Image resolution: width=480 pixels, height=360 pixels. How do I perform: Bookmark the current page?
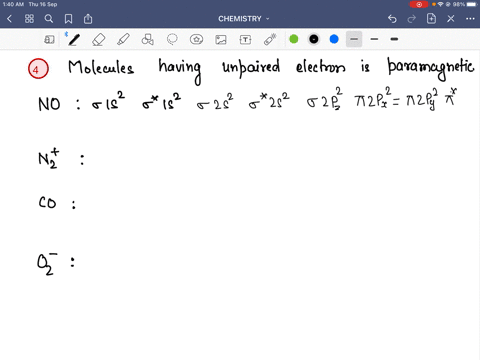[x=68, y=19]
